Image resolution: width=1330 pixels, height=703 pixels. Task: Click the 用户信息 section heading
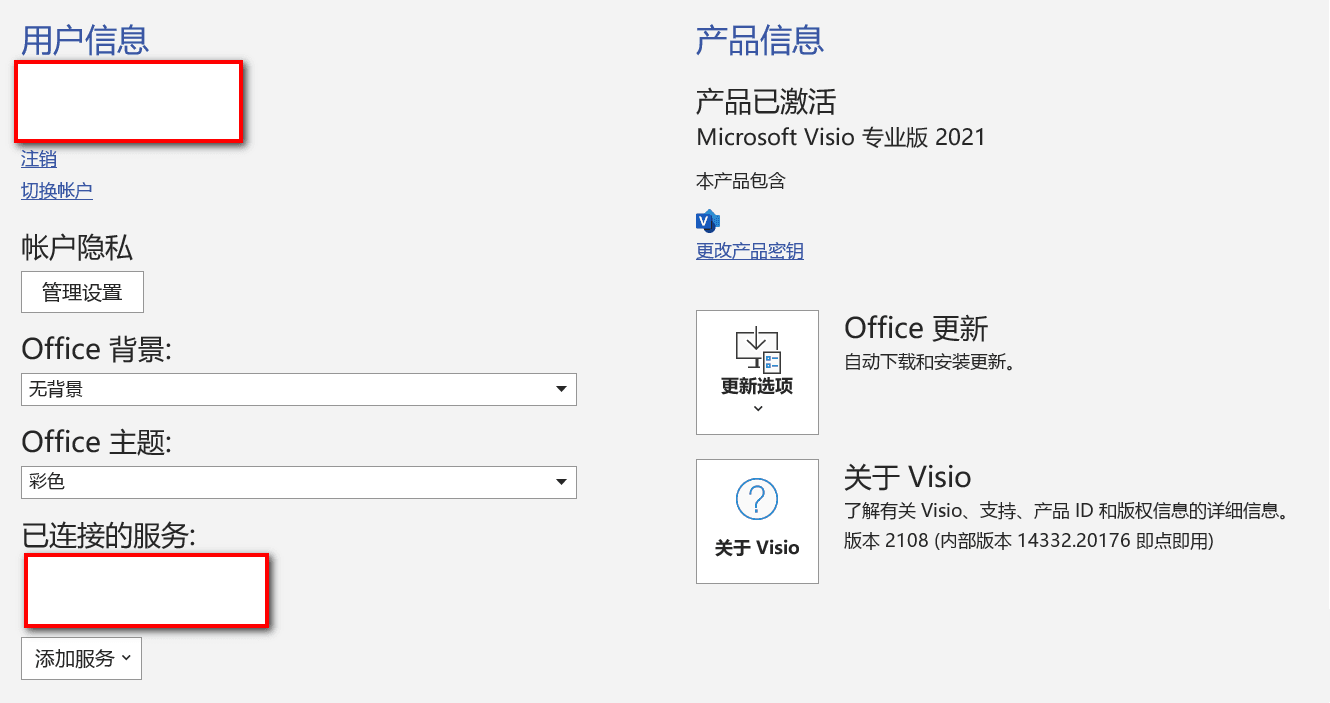(85, 41)
